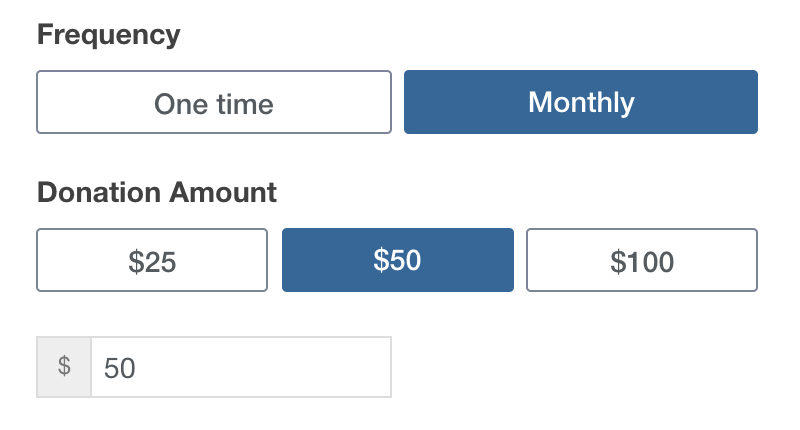Click the dollar sign prefix box

64,367
